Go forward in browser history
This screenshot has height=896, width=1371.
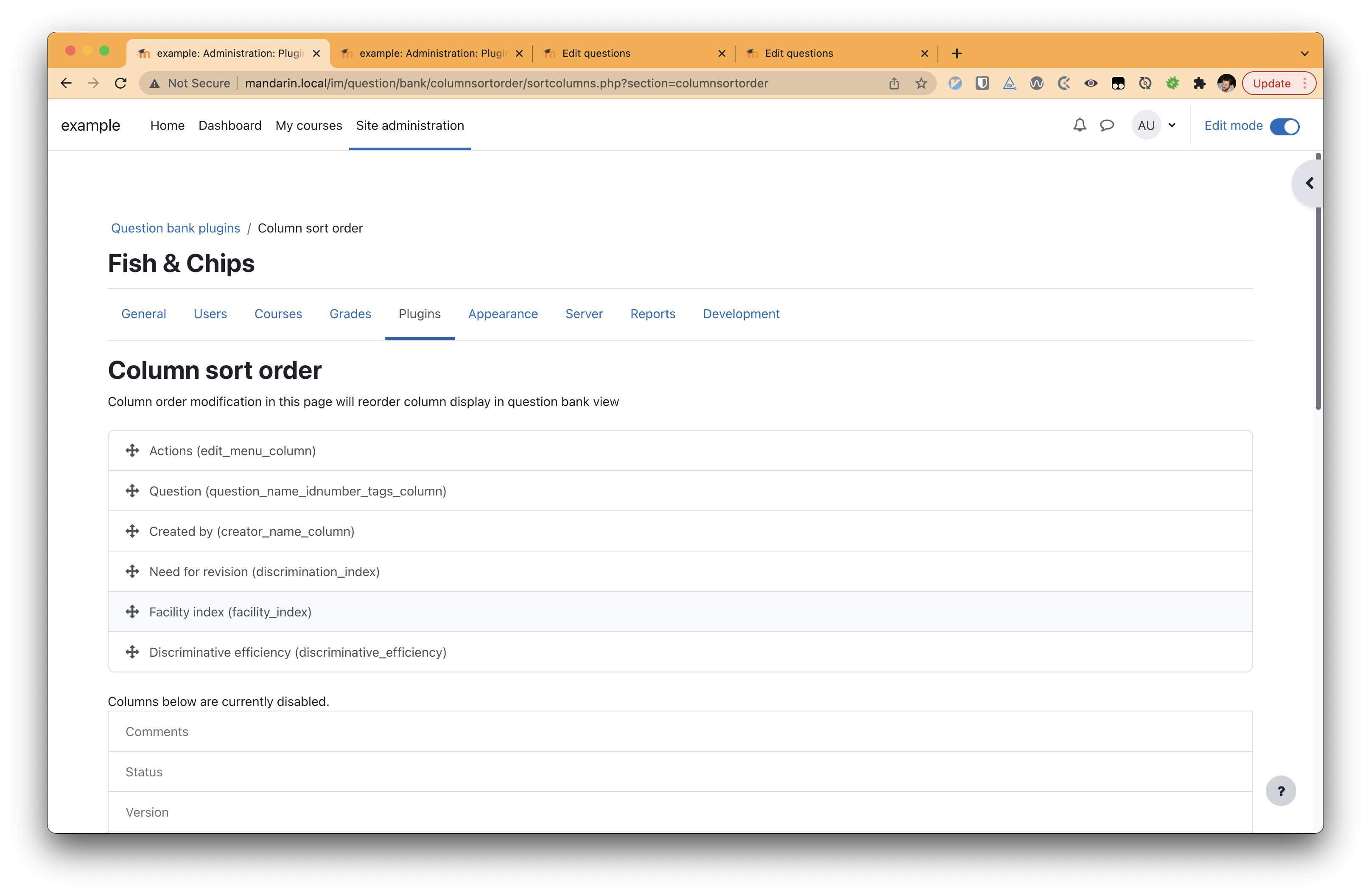click(93, 83)
